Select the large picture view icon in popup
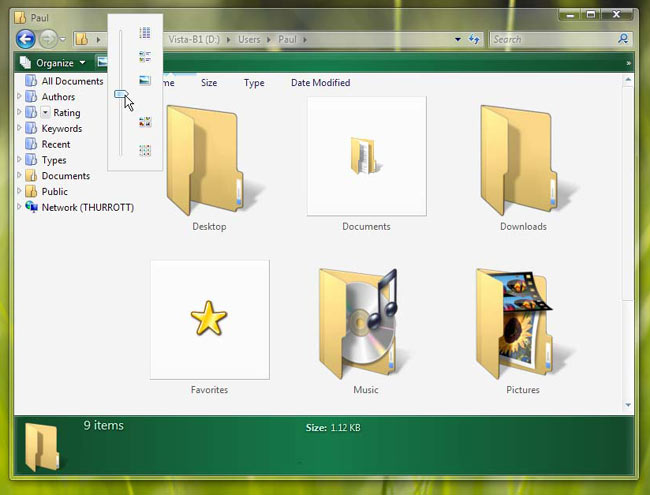Screen dimensions: 650x495 [145, 81]
